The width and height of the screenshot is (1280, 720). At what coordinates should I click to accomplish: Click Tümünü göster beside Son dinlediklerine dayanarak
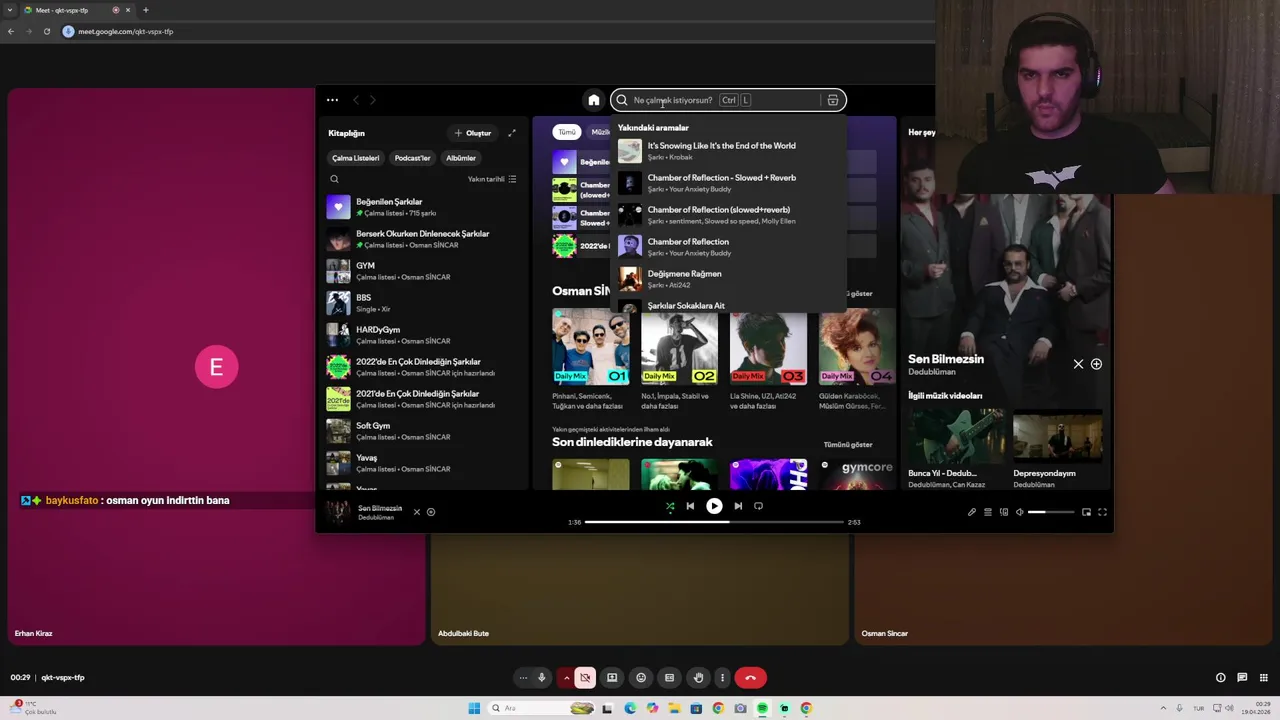(x=848, y=444)
